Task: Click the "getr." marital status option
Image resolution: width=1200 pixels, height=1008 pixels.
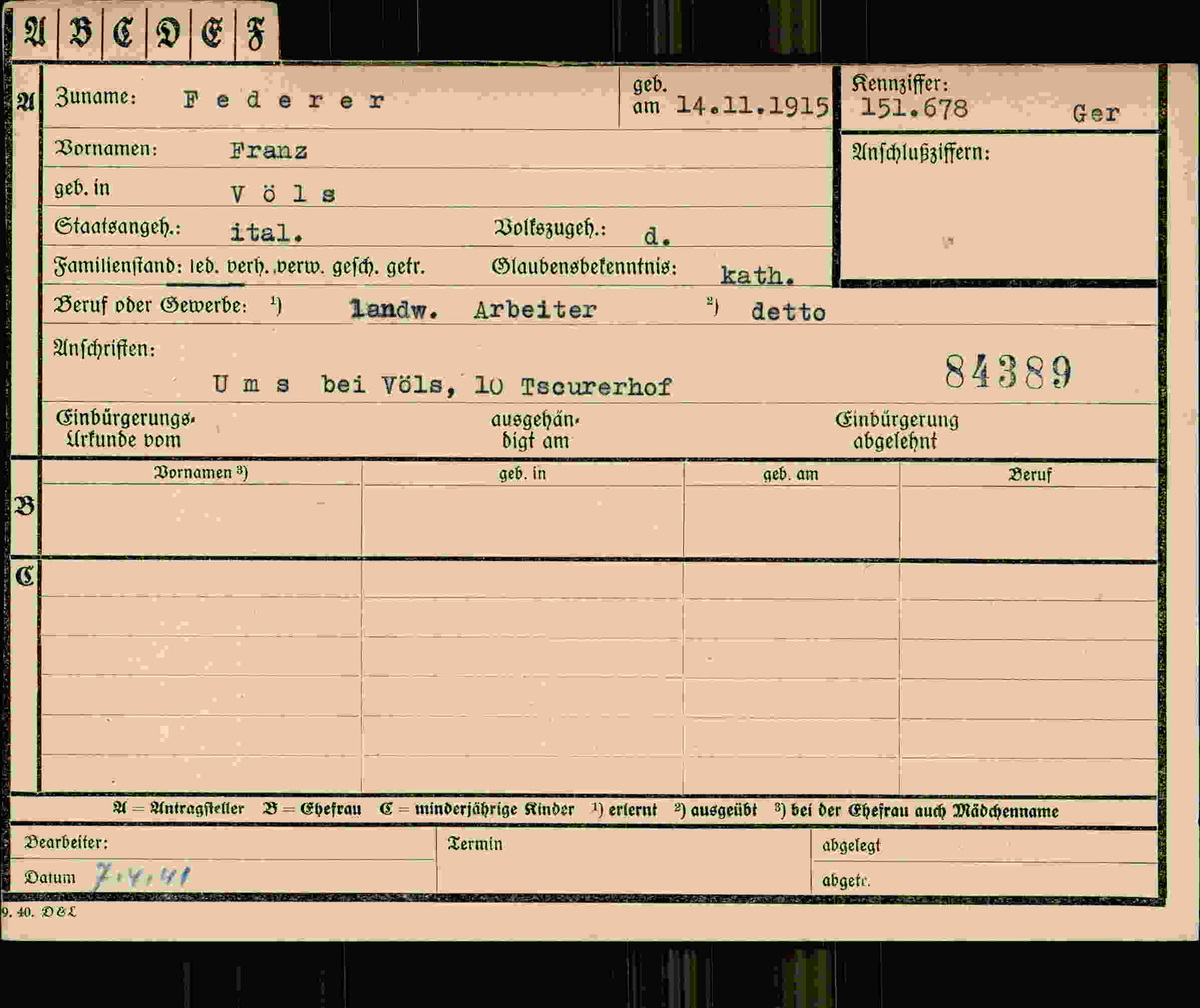Action: 406,268
